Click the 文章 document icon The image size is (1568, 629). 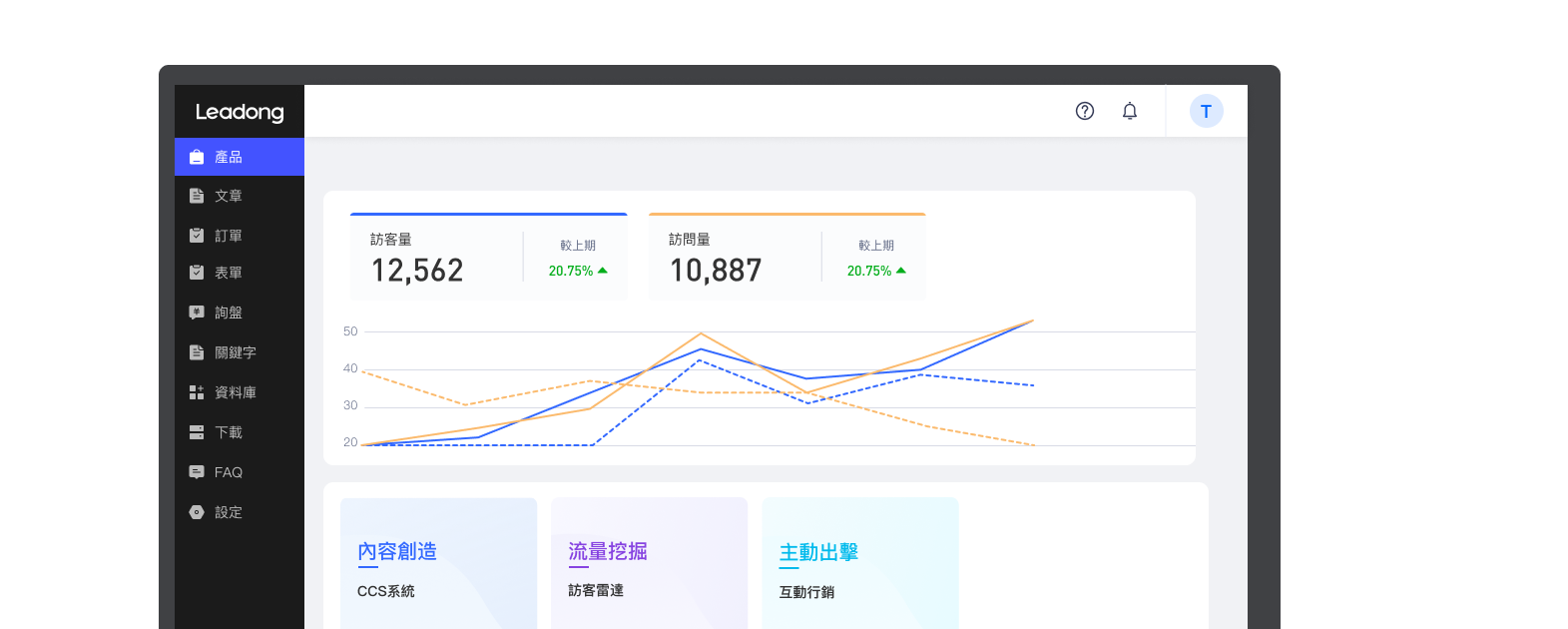[x=197, y=196]
